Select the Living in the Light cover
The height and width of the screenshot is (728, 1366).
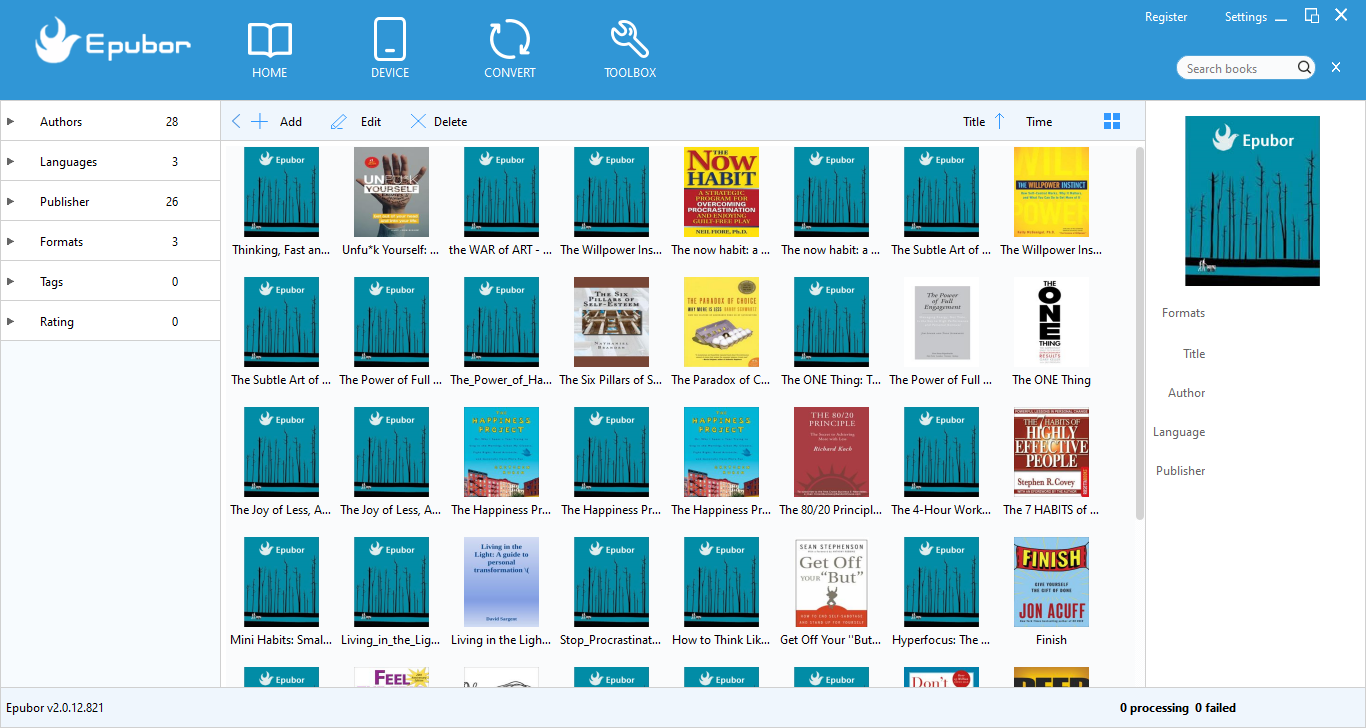click(501, 582)
